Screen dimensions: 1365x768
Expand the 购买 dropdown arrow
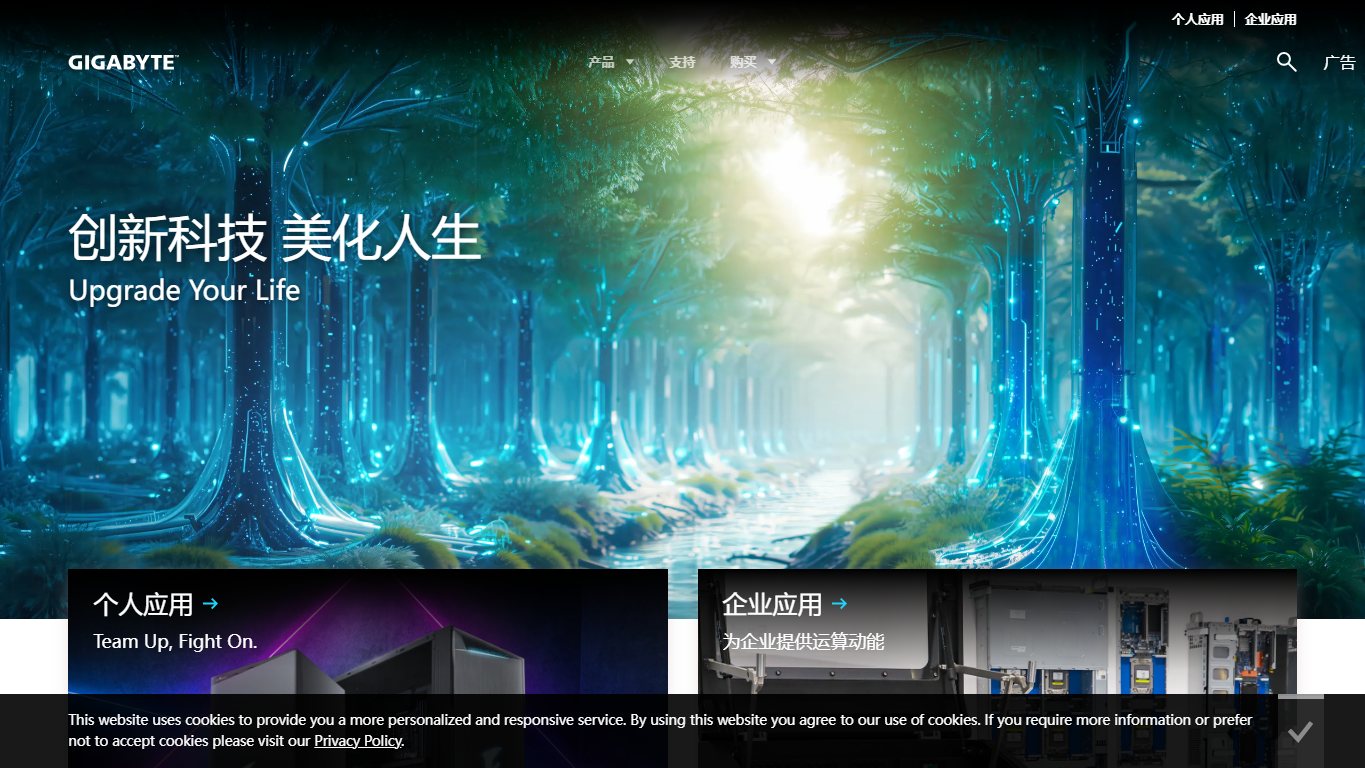(771, 62)
